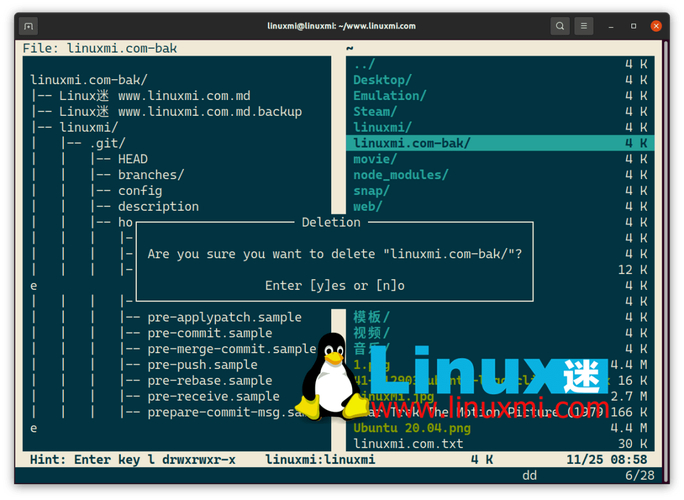The height and width of the screenshot is (500, 684).
Task: Click linuxmi.com-bak/ root in tree preview
Action: point(89,80)
